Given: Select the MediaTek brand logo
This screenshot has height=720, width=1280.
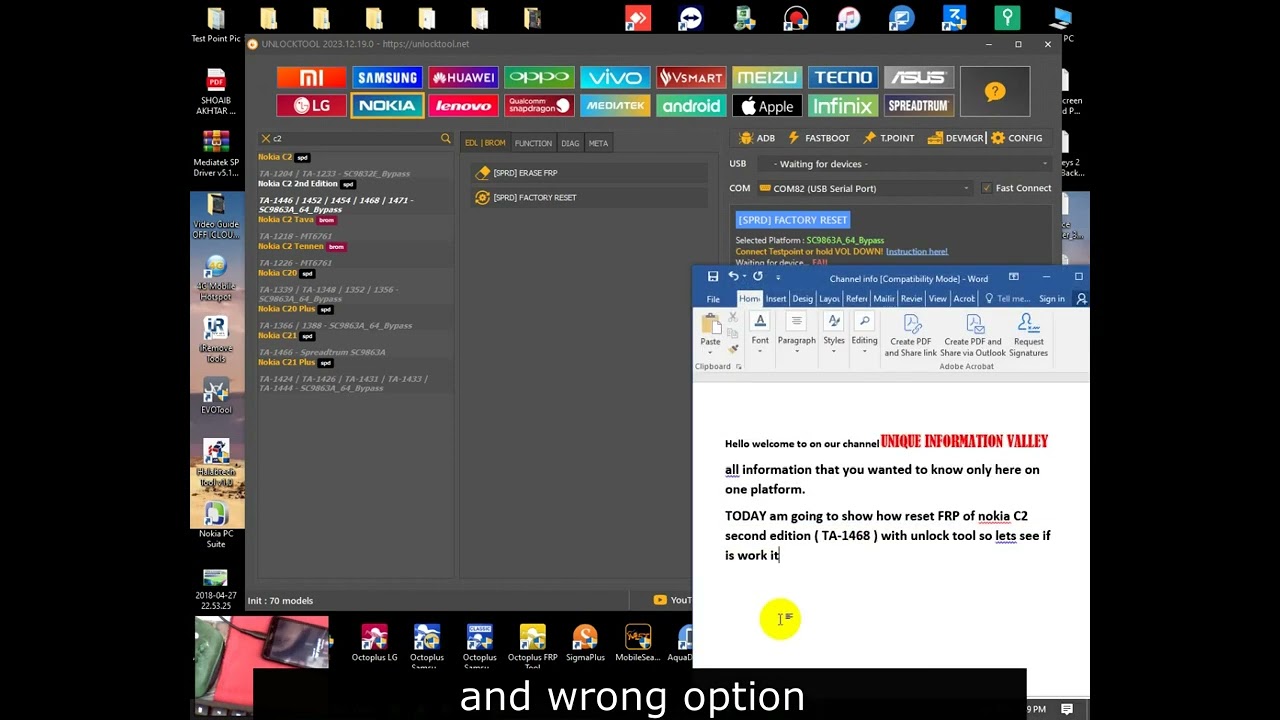Looking at the screenshot, I should (x=615, y=106).
